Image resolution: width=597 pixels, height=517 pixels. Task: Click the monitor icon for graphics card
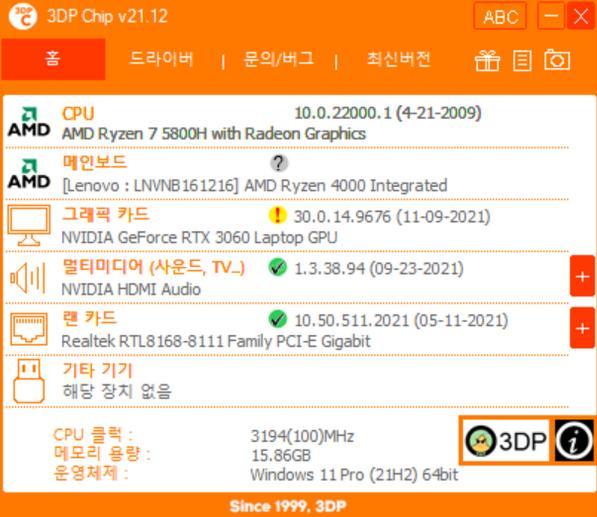[29, 225]
